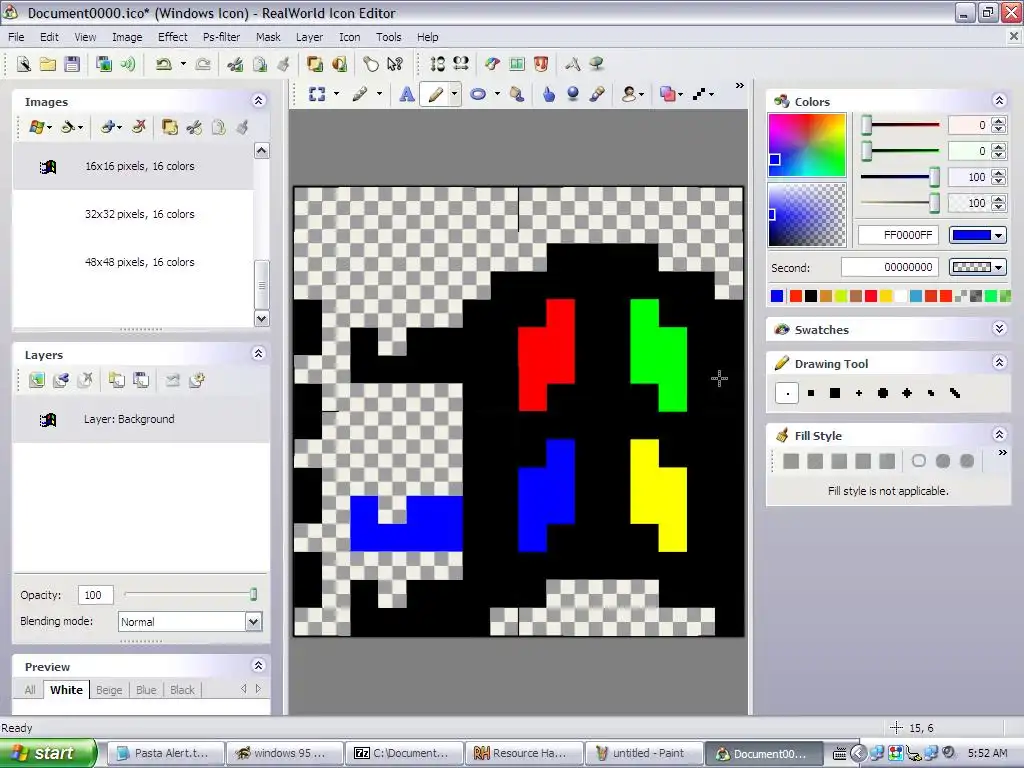Click the tree icon in top toolbar
Image resolution: width=1024 pixels, height=768 pixels.
click(x=596, y=64)
